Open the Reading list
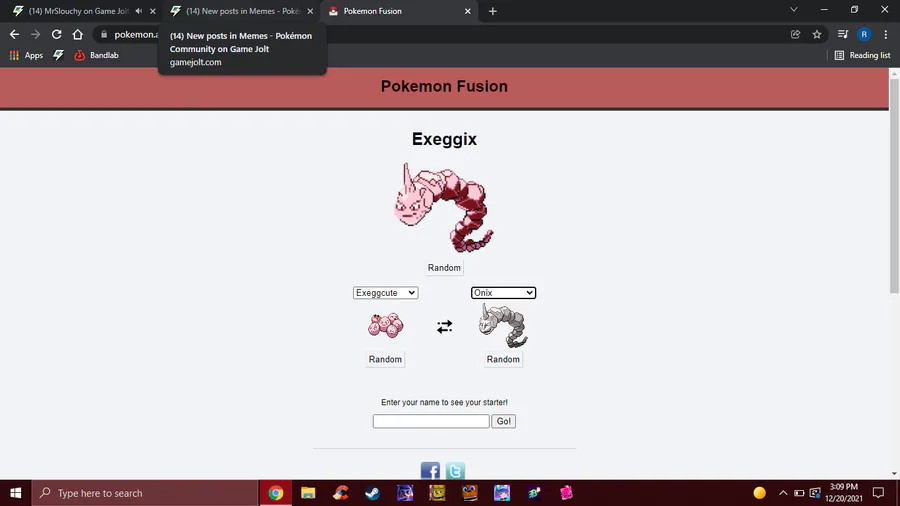This screenshot has width=900, height=506. (862, 55)
